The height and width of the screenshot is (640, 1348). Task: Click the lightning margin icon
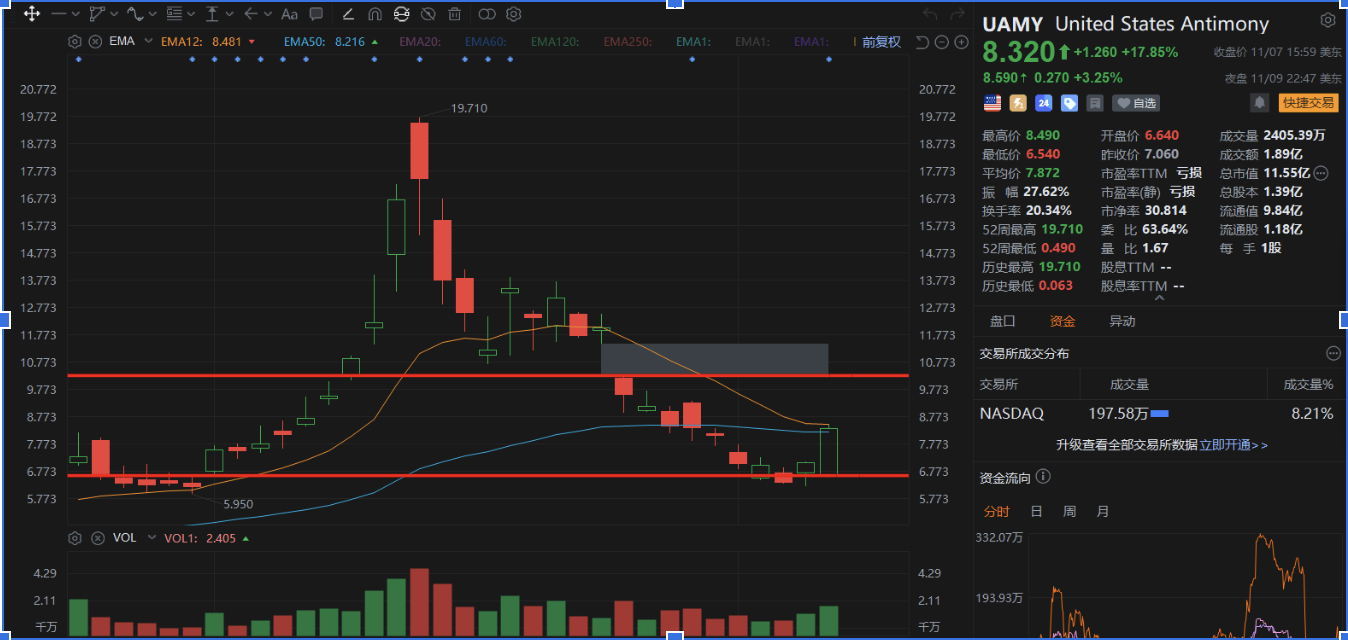pyautogui.click(x=1018, y=102)
